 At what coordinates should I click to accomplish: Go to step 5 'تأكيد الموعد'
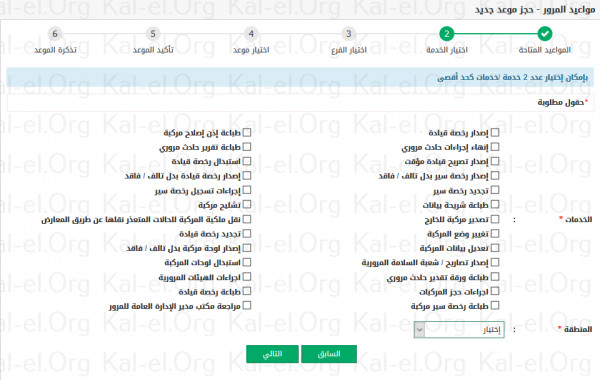[x=153, y=34]
